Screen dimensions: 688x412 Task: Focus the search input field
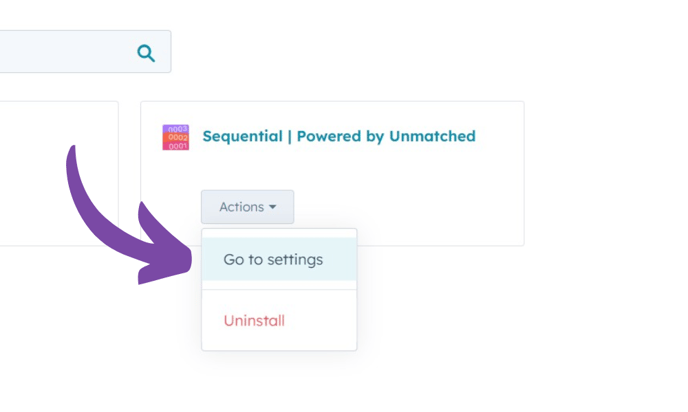[x=60, y=52]
